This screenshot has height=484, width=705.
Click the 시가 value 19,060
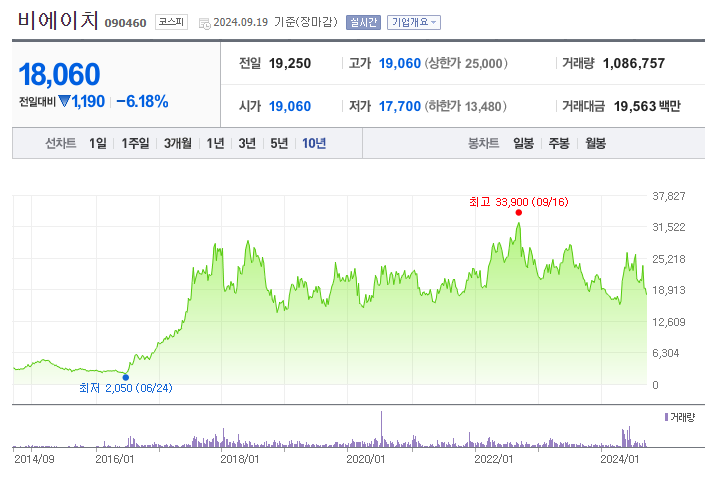click(x=290, y=106)
